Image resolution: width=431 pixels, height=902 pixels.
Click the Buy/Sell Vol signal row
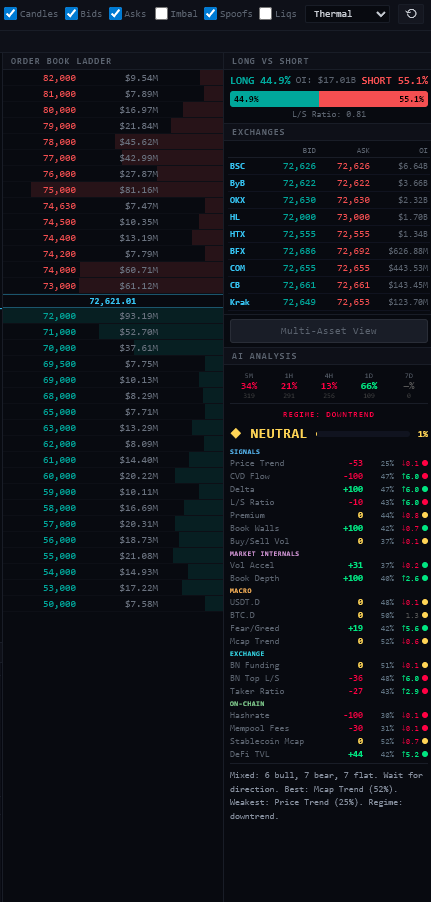click(329, 541)
